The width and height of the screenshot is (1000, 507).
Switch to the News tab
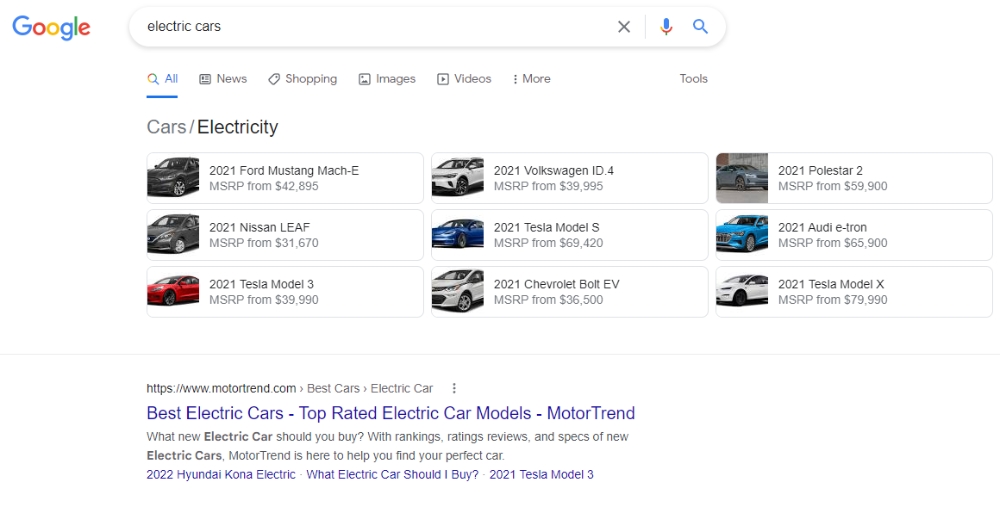[x=223, y=79]
